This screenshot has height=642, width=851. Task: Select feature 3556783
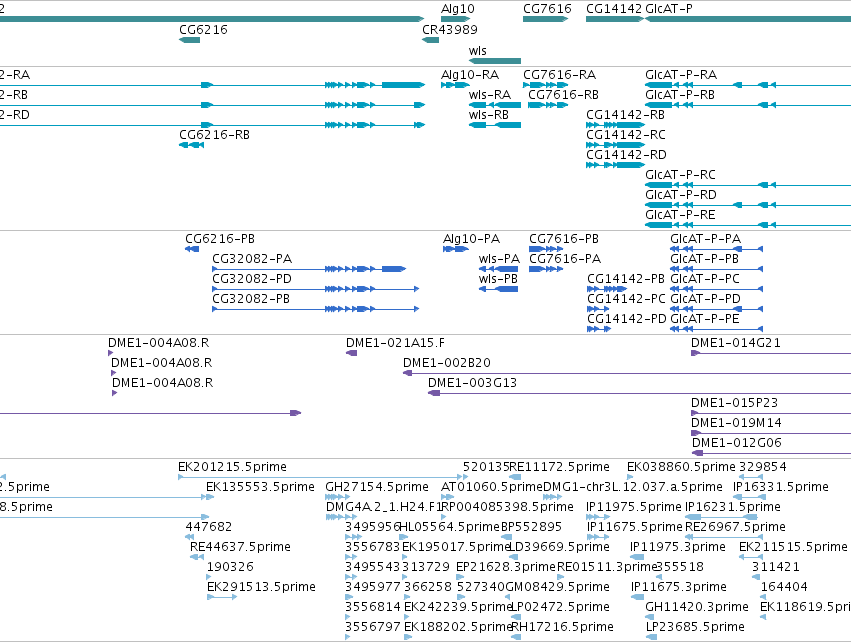pos(373,547)
